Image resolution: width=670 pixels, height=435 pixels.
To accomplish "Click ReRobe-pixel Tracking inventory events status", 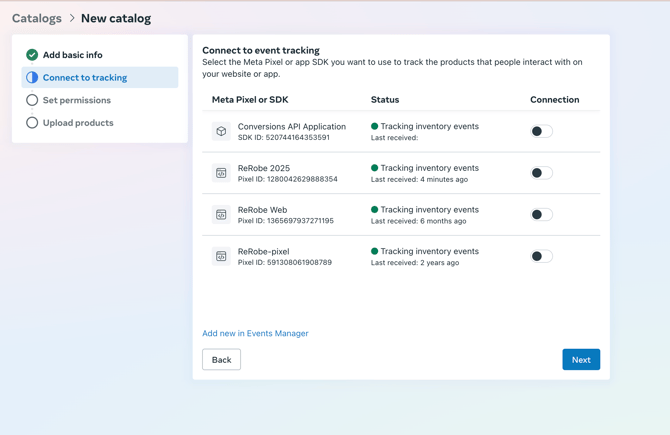I will pos(425,251).
